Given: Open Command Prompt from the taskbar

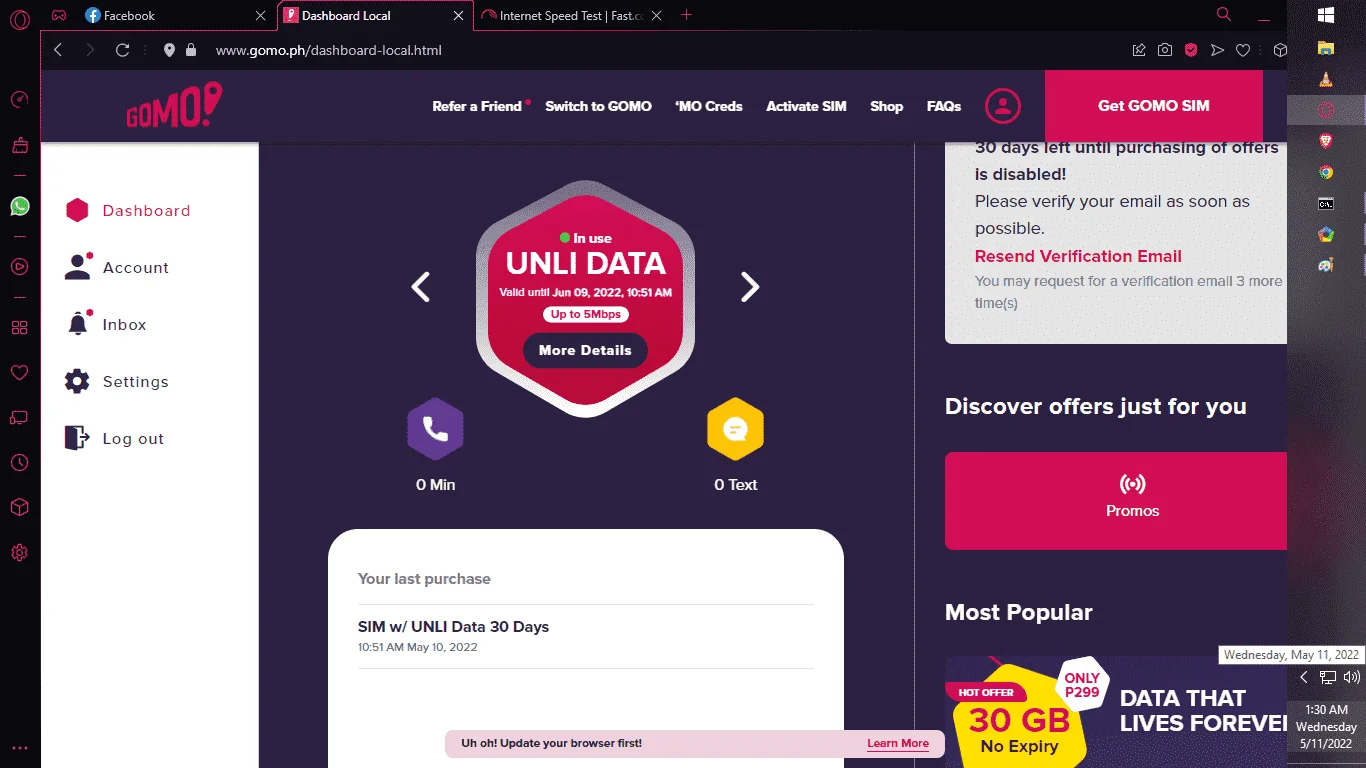Looking at the screenshot, I should [1326, 204].
